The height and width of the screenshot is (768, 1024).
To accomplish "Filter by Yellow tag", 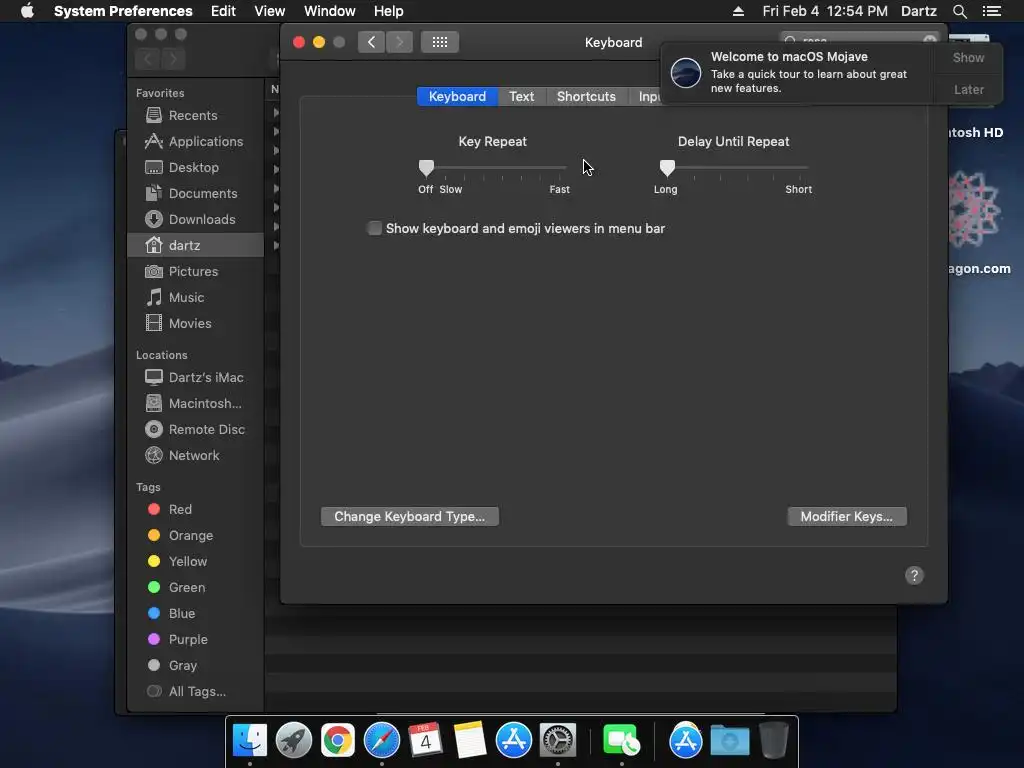I will pos(178,562).
